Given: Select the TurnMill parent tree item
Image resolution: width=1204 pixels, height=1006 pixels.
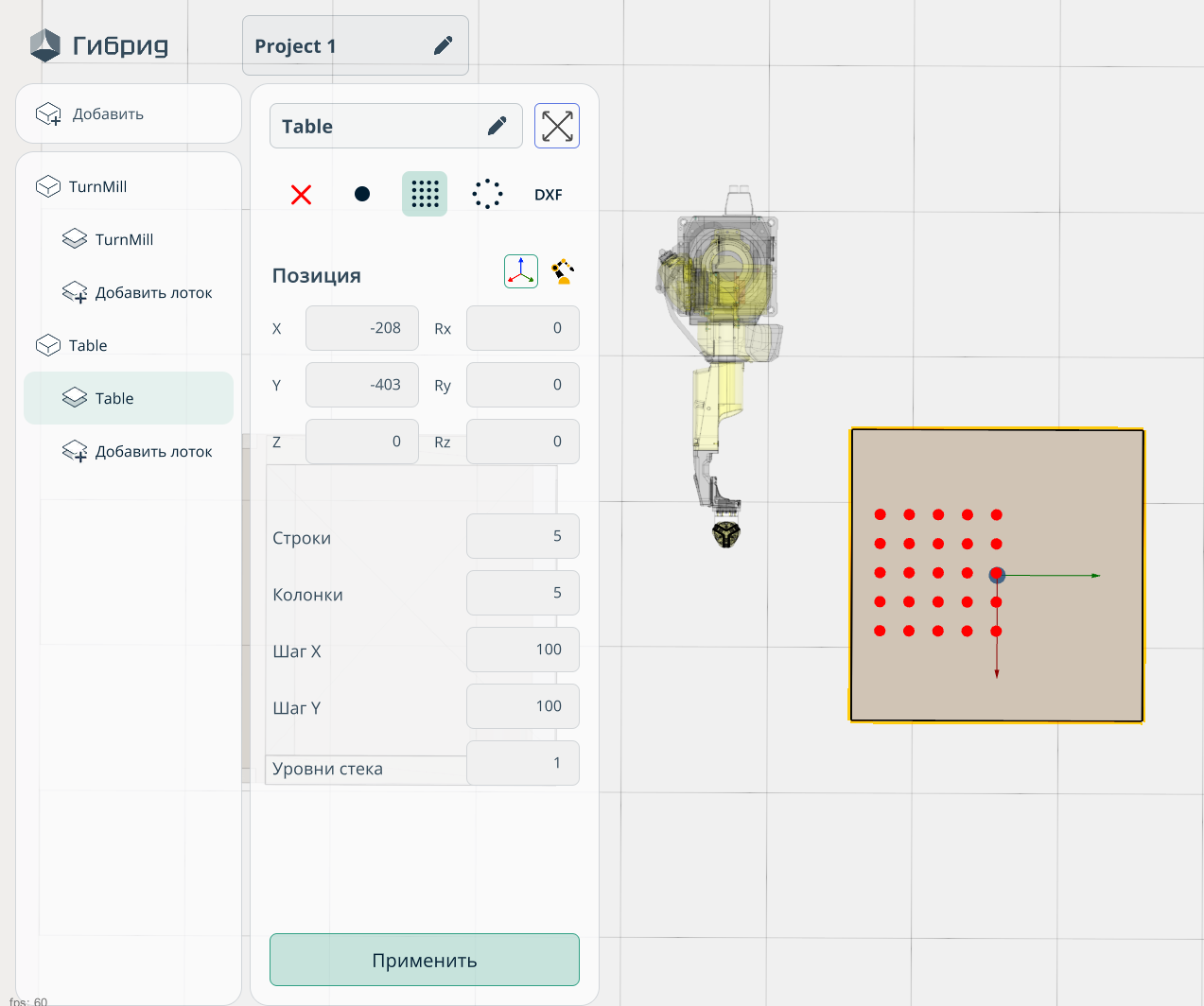Looking at the screenshot, I should [97, 187].
